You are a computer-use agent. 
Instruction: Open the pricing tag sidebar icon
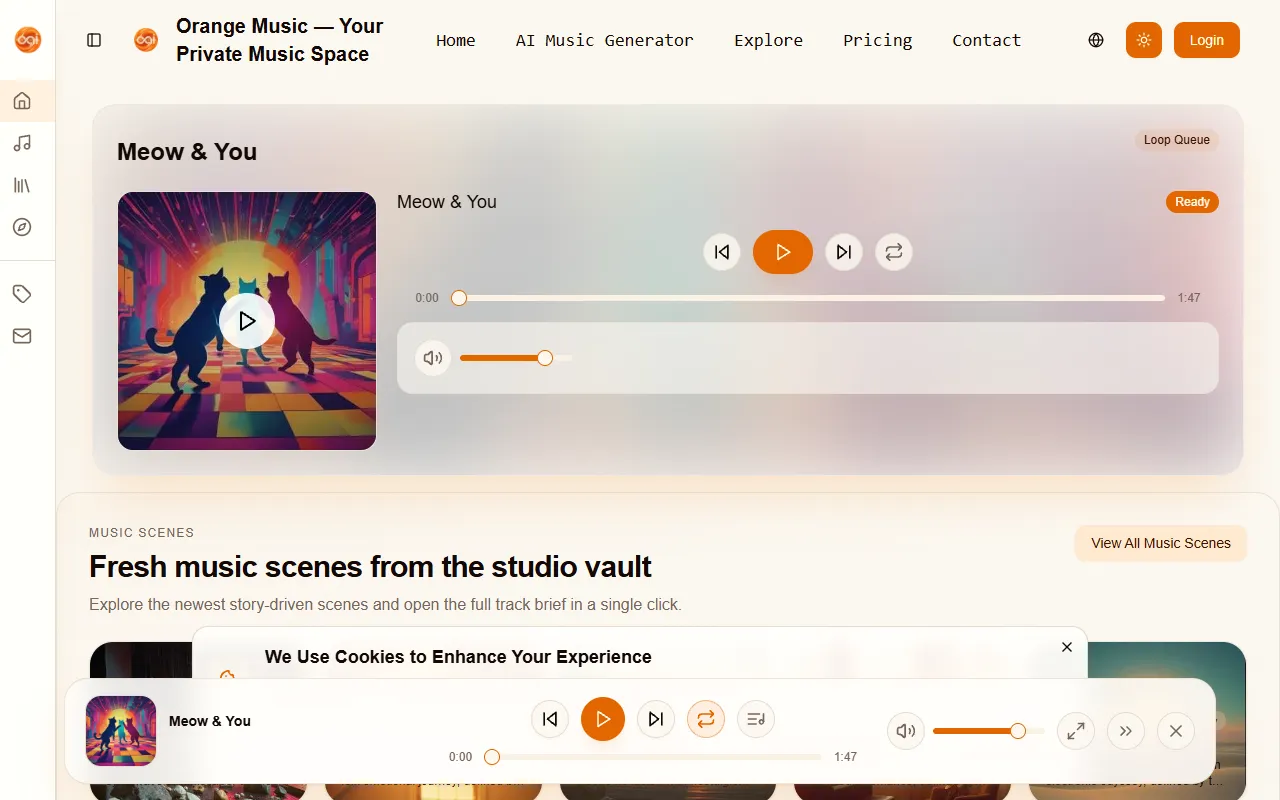[x=22, y=294]
